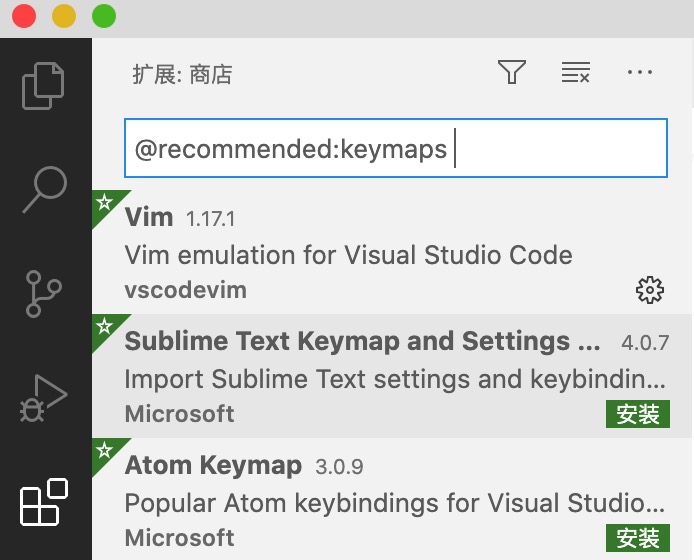Image resolution: width=694 pixels, height=560 pixels.
Task: Click the recommended star badge on Vim
Action: (105, 203)
